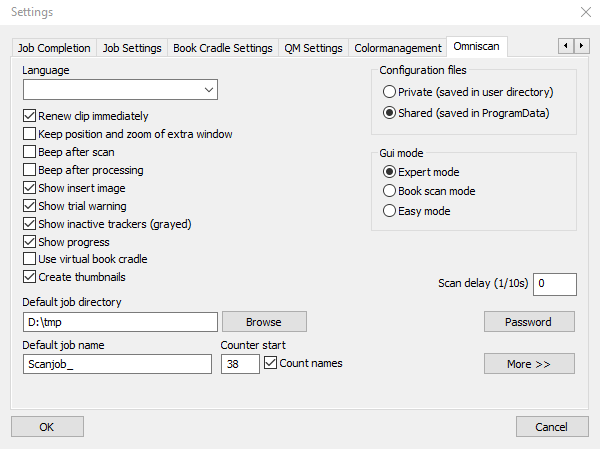Click the Scan delay input field

554,284
